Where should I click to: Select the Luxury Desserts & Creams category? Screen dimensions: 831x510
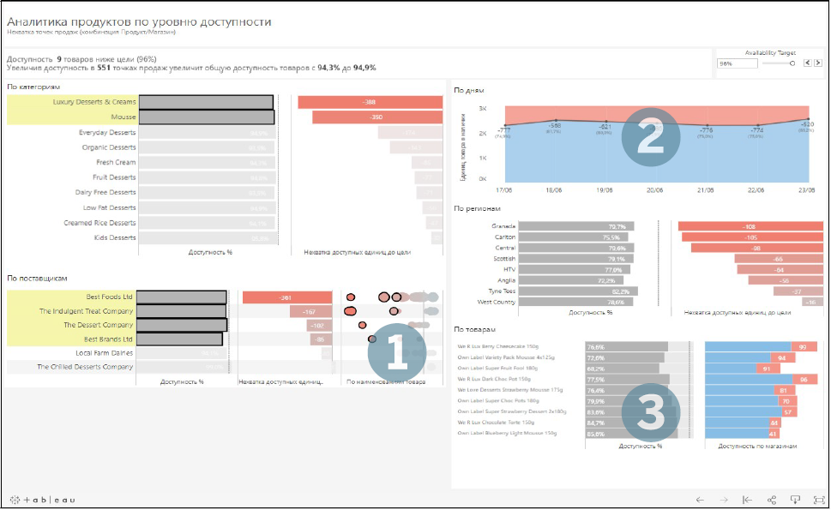point(95,102)
